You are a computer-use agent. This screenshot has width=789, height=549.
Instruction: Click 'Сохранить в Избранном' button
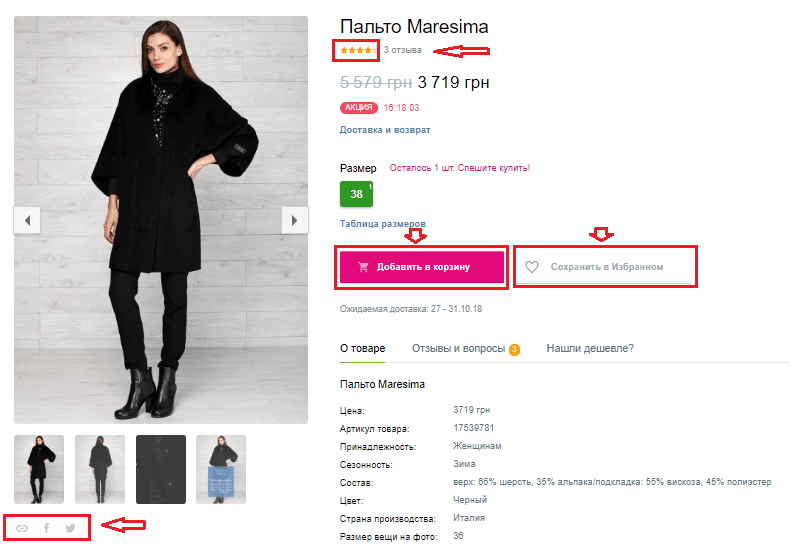click(x=605, y=267)
